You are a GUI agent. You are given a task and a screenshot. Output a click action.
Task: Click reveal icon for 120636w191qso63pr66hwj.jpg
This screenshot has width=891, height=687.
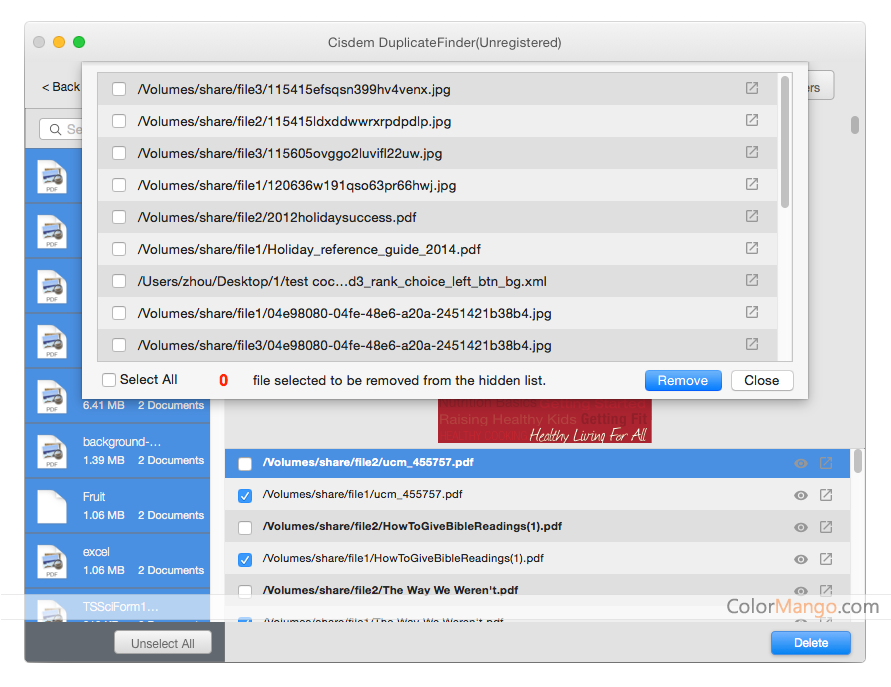click(x=752, y=184)
